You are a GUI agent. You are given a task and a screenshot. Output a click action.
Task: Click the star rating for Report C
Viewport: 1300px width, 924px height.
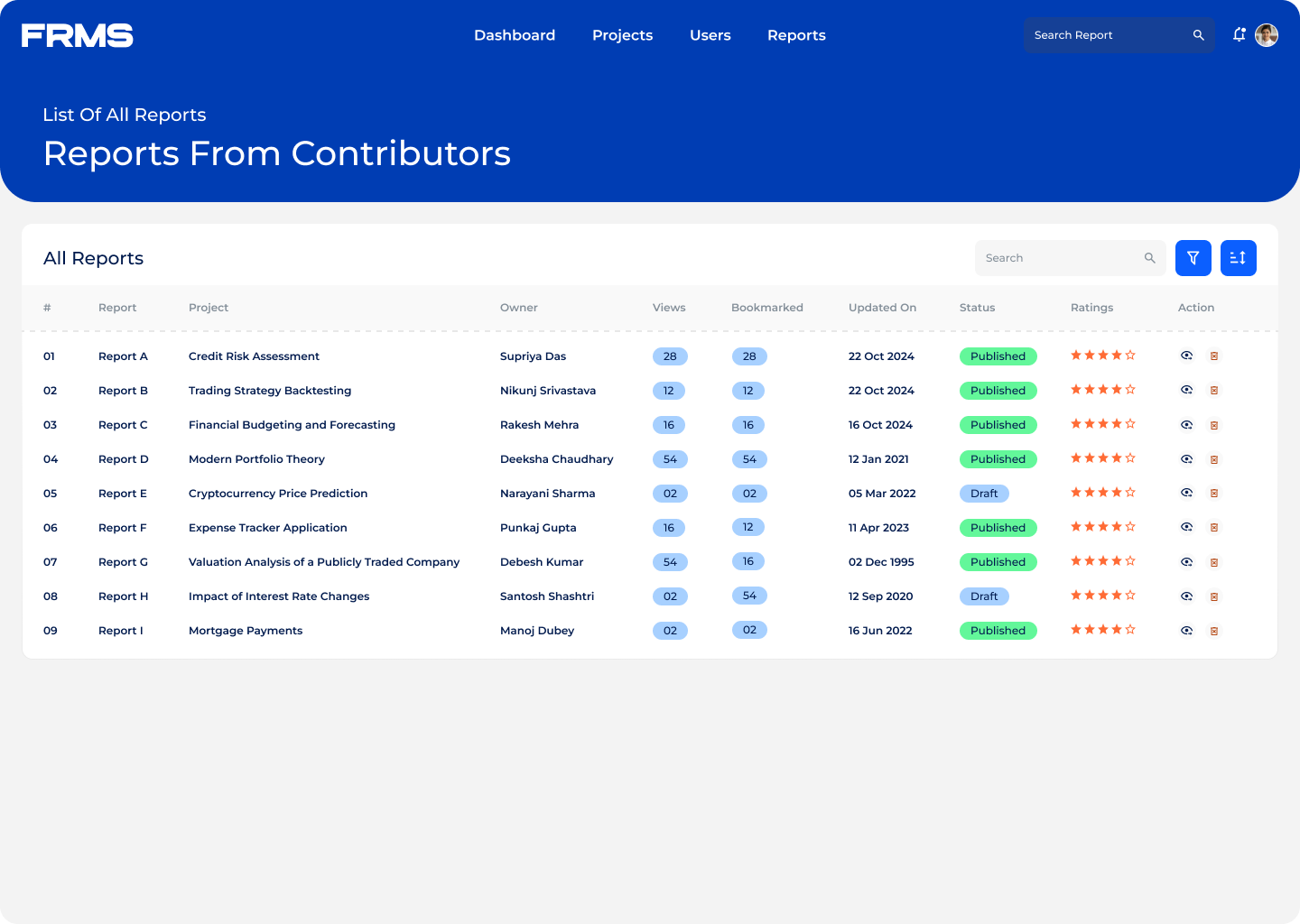coord(1102,424)
